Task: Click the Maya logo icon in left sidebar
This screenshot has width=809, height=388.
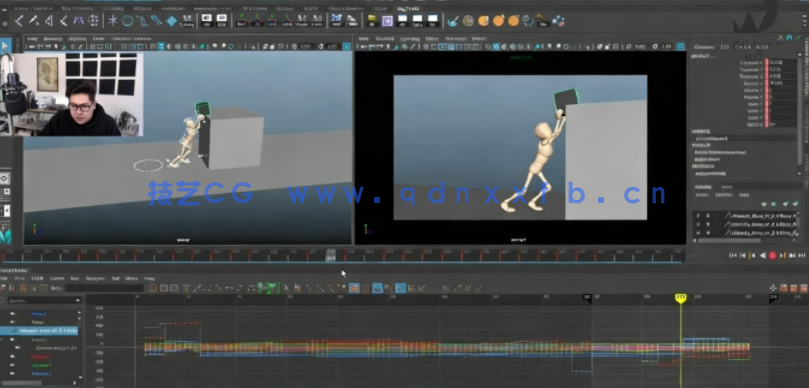Action: click(5, 236)
